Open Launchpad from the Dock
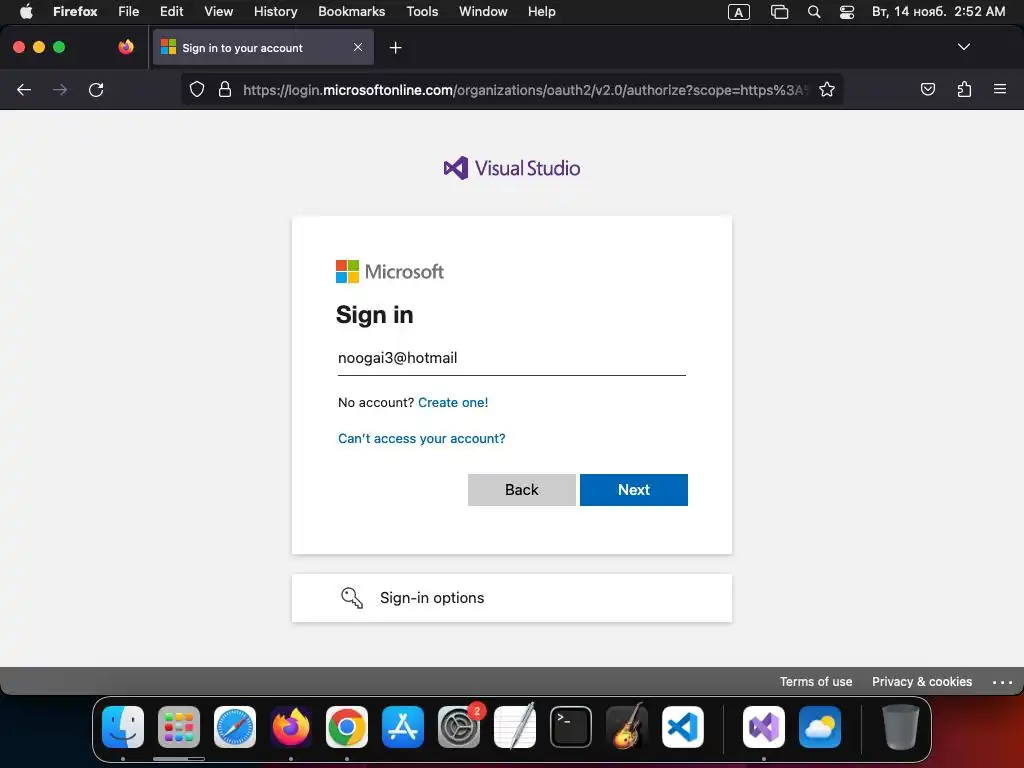Screen dimensions: 1024x768 179,727
